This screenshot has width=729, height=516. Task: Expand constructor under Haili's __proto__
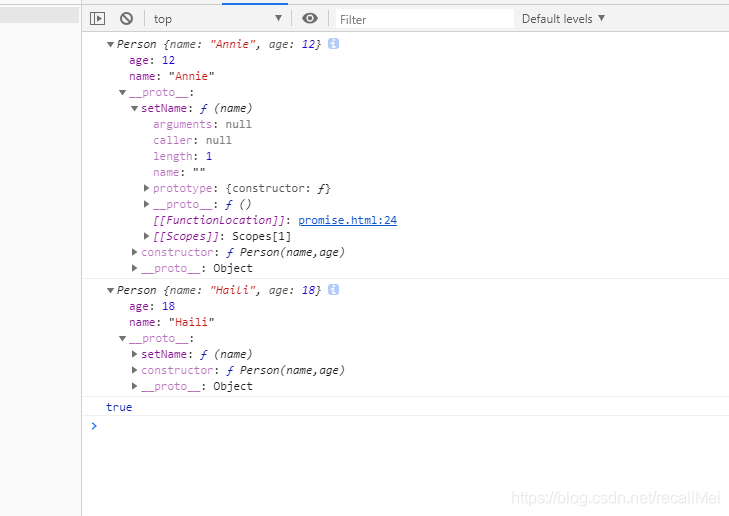(x=134, y=370)
